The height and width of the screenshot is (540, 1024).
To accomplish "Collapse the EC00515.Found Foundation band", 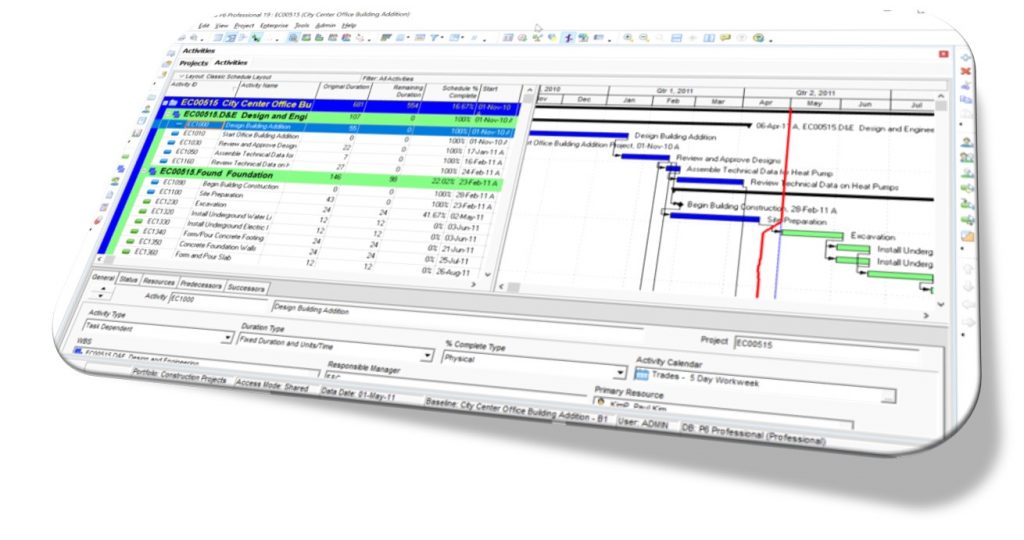I will 145,172.
